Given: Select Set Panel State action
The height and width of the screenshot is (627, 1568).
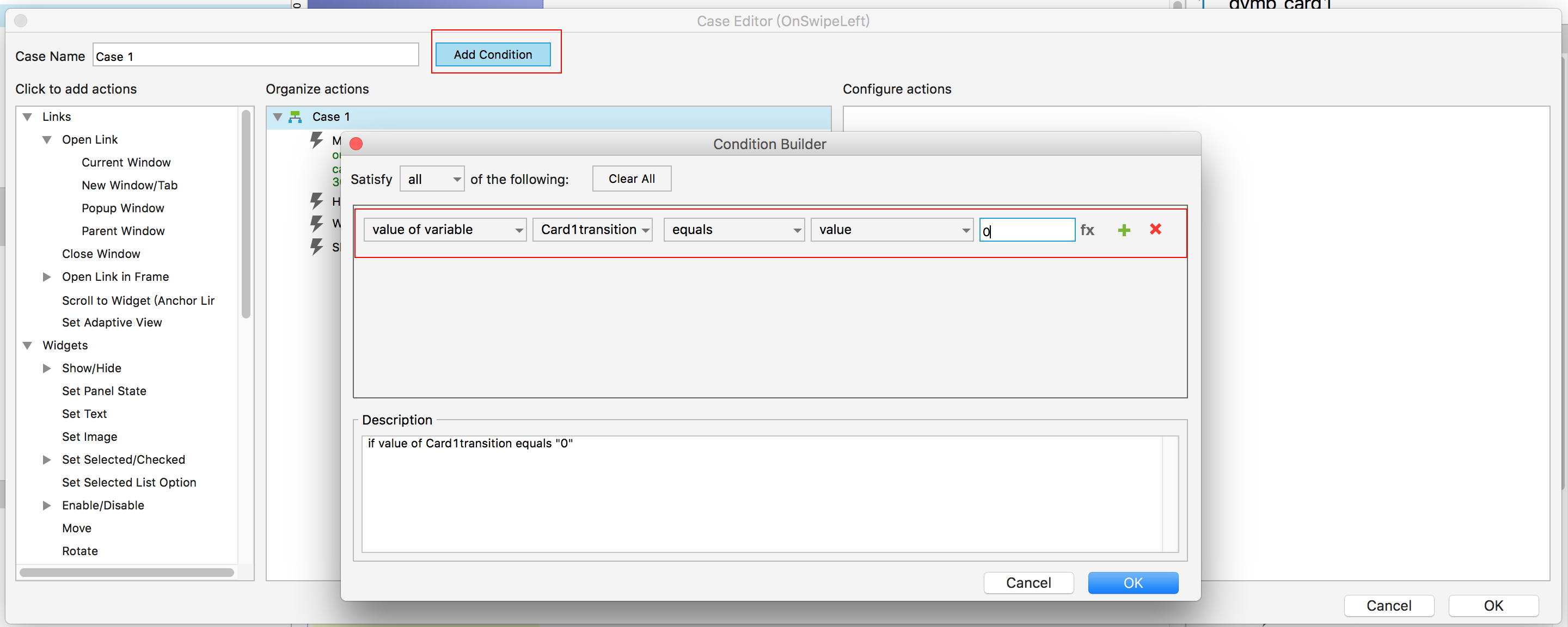Looking at the screenshot, I should tap(104, 391).
